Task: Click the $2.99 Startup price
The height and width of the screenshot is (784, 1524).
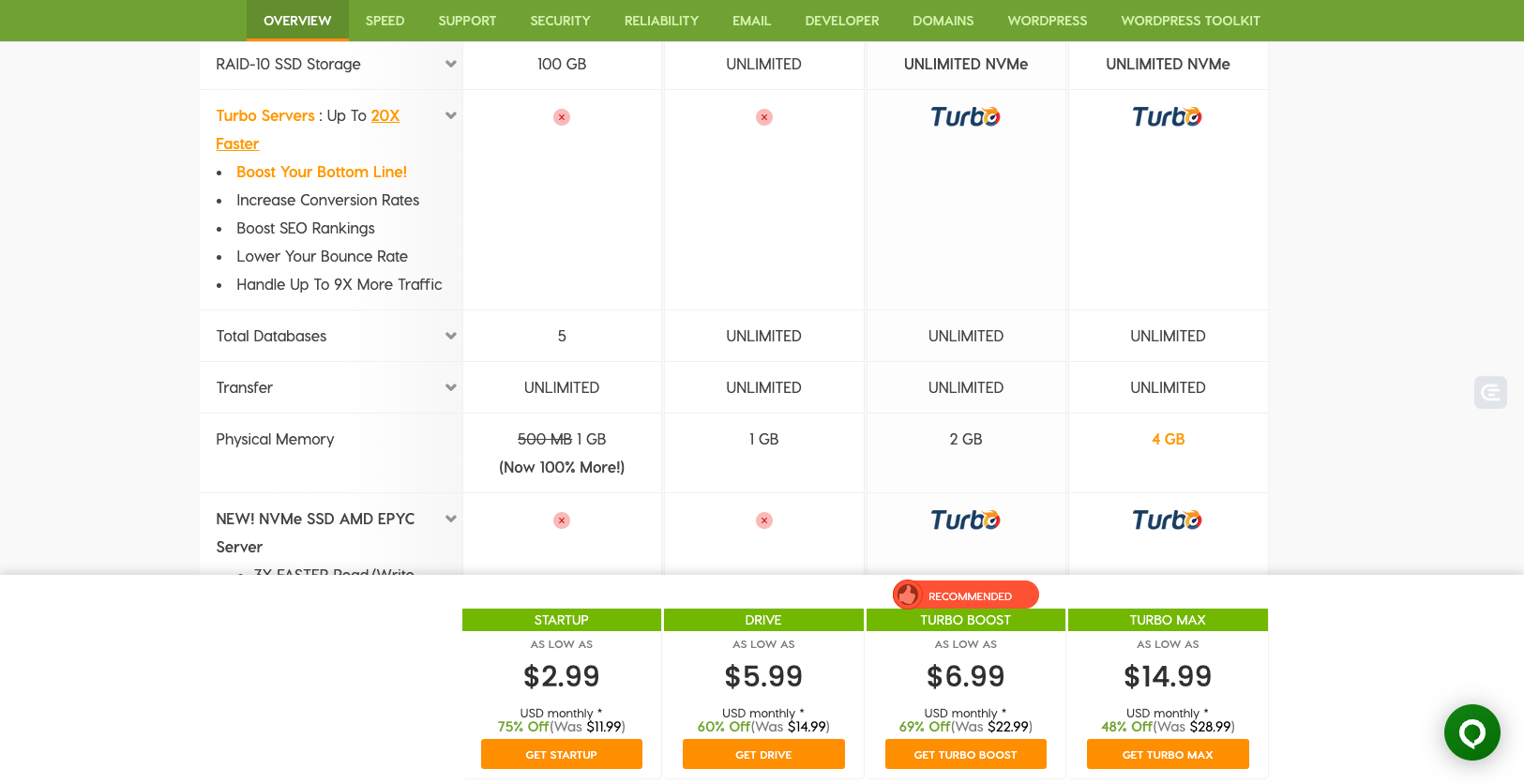Action: (x=562, y=676)
